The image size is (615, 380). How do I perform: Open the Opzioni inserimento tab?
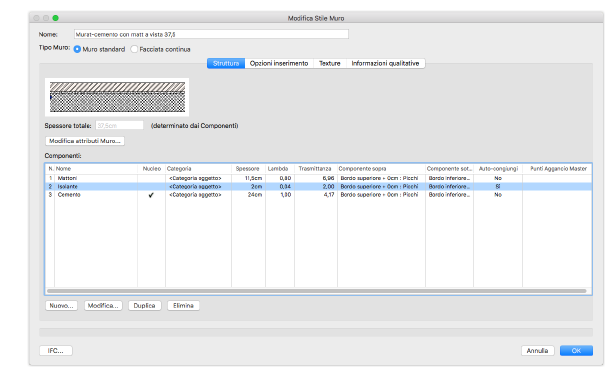(x=279, y=64)
